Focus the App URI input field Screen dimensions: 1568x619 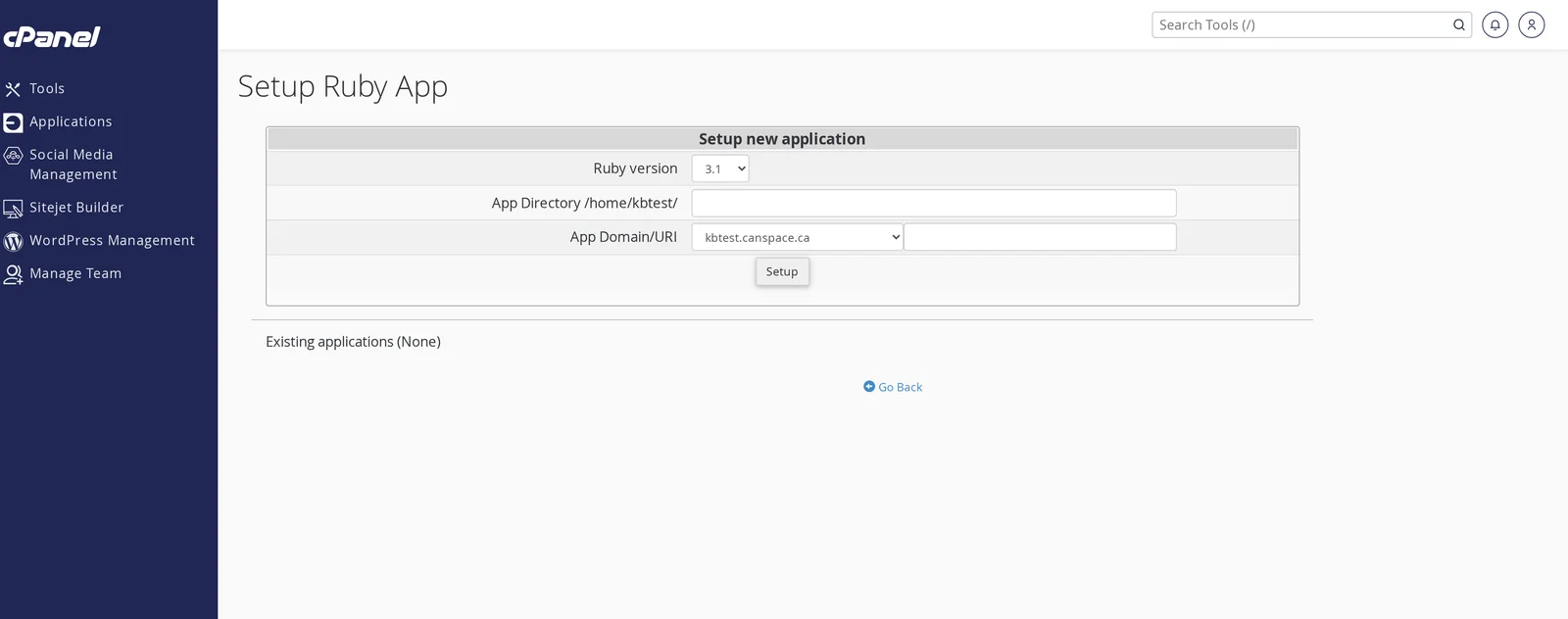click(1040, 237)
